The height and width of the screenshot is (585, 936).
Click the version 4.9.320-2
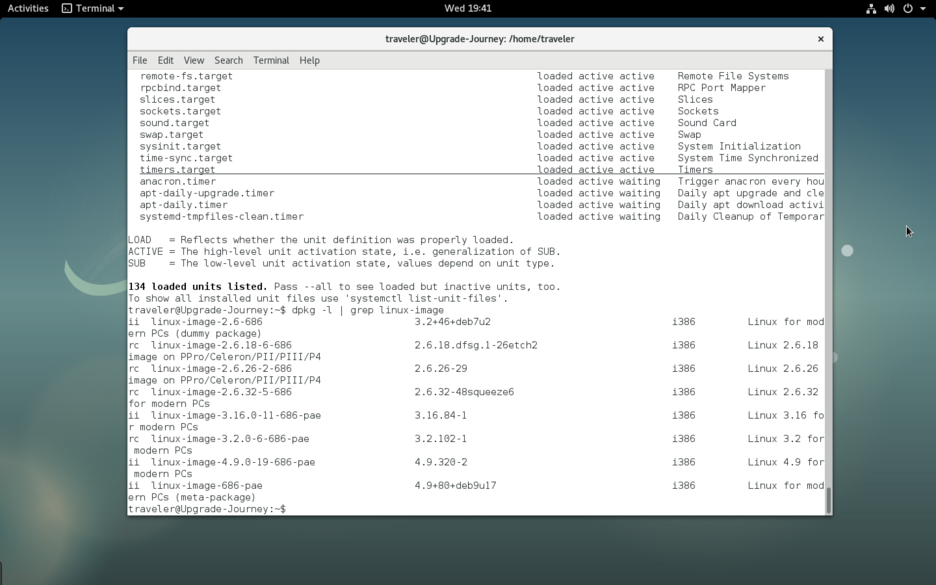441,462
